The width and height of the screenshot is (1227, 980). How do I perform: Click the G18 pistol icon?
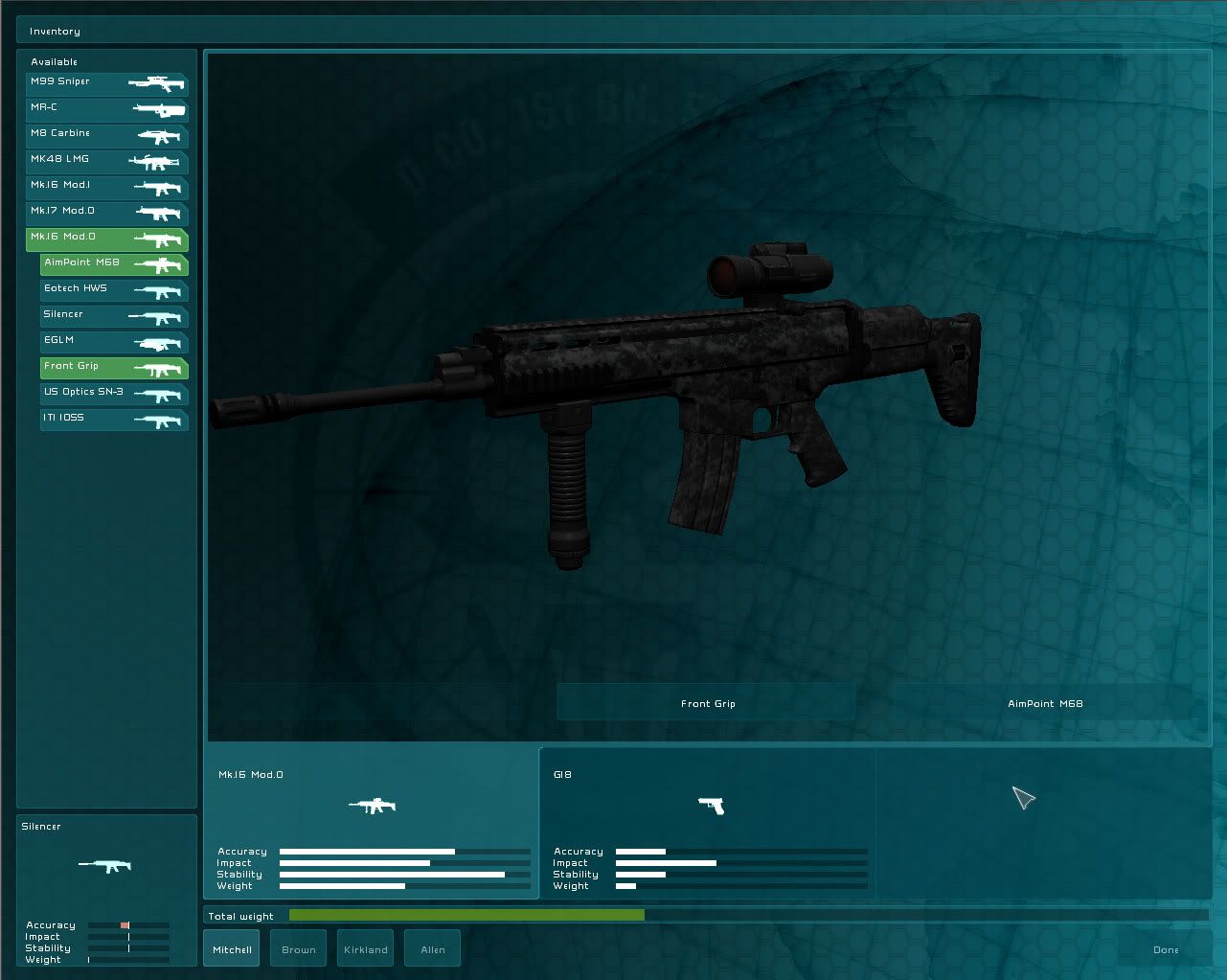point(711,806)
